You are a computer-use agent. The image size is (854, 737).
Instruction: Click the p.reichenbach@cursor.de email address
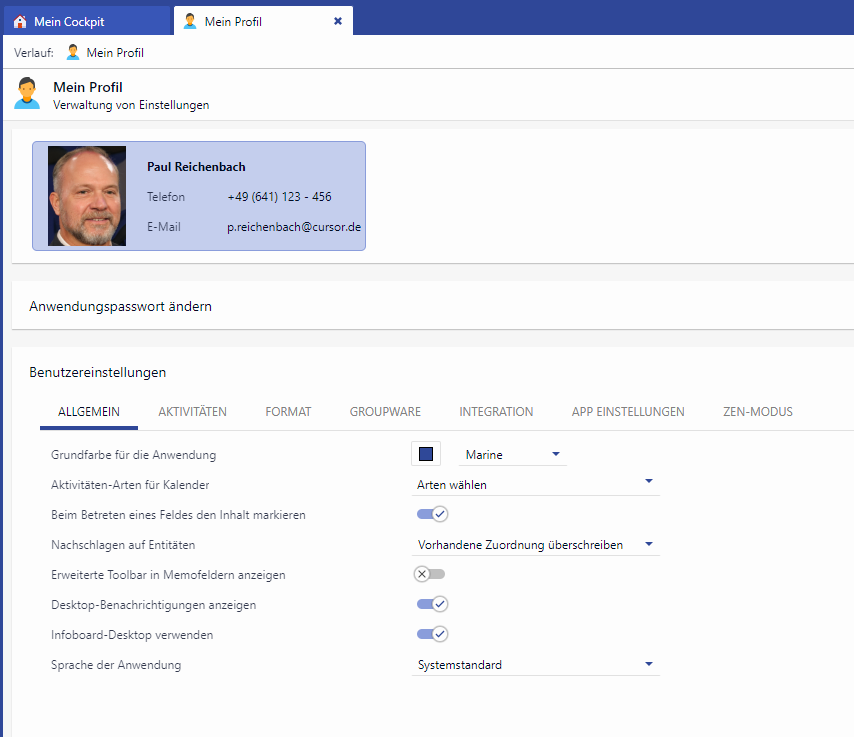(x=294, y=227)
